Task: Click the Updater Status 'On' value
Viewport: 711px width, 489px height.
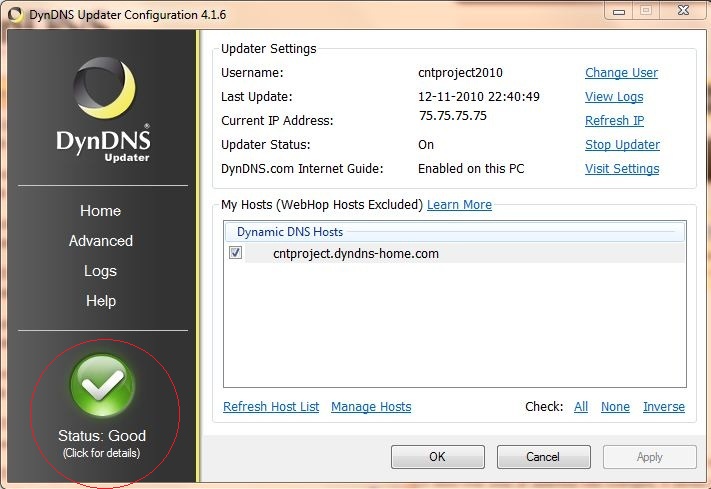Action: tap(426, 145)
